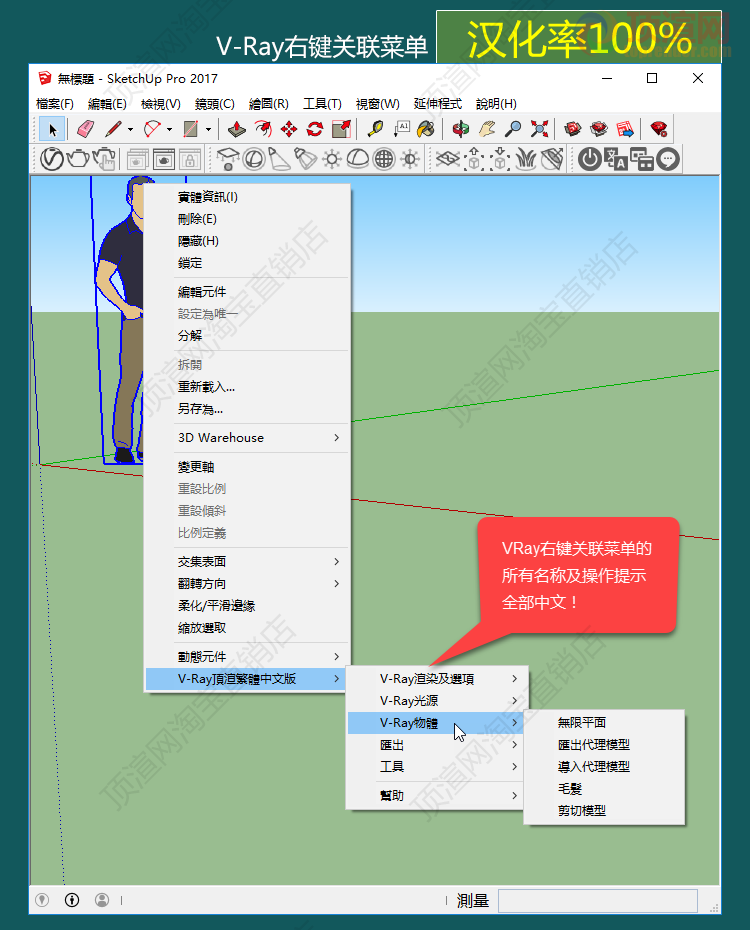Image resolution: width=750 pixels, height=930 pixels.
Task: Choose the Pencil line tool
Action: 113,129
